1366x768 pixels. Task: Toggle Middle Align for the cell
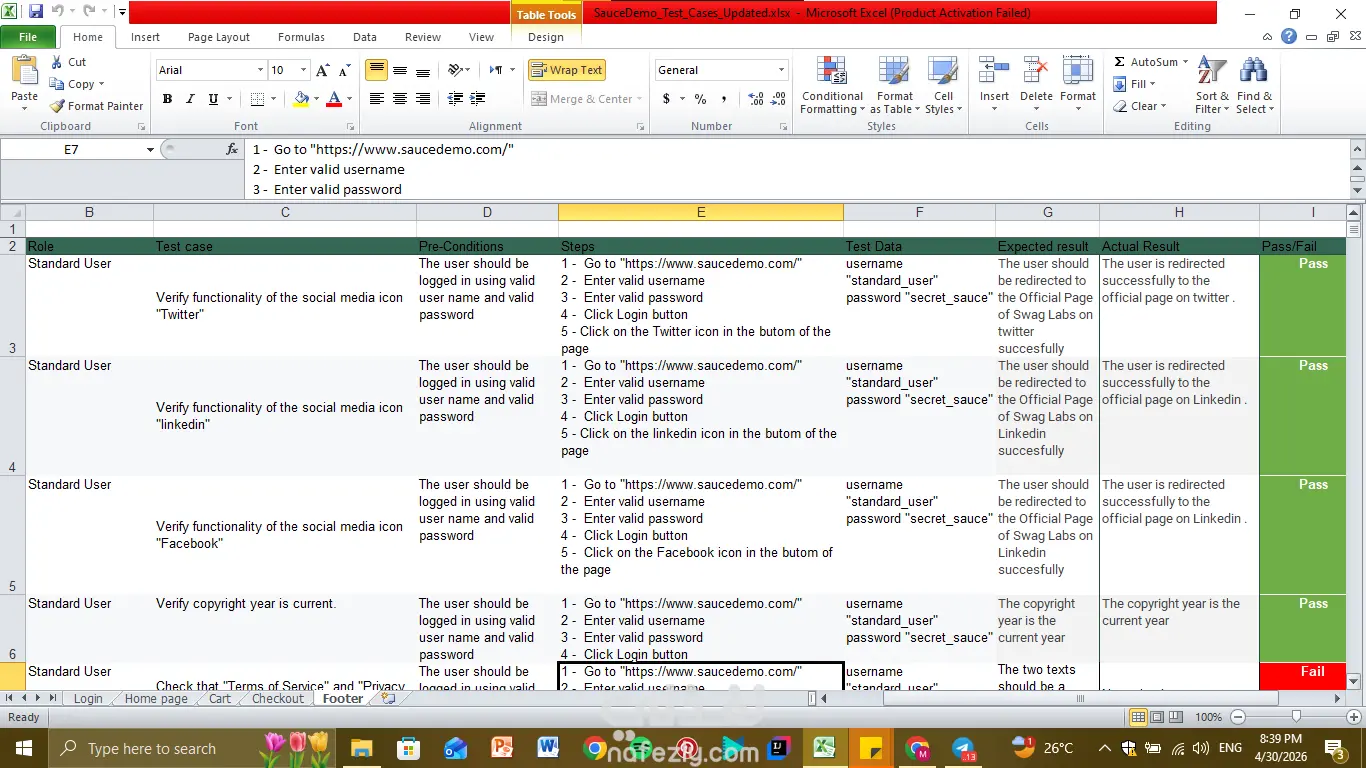(x=400, y=70)
